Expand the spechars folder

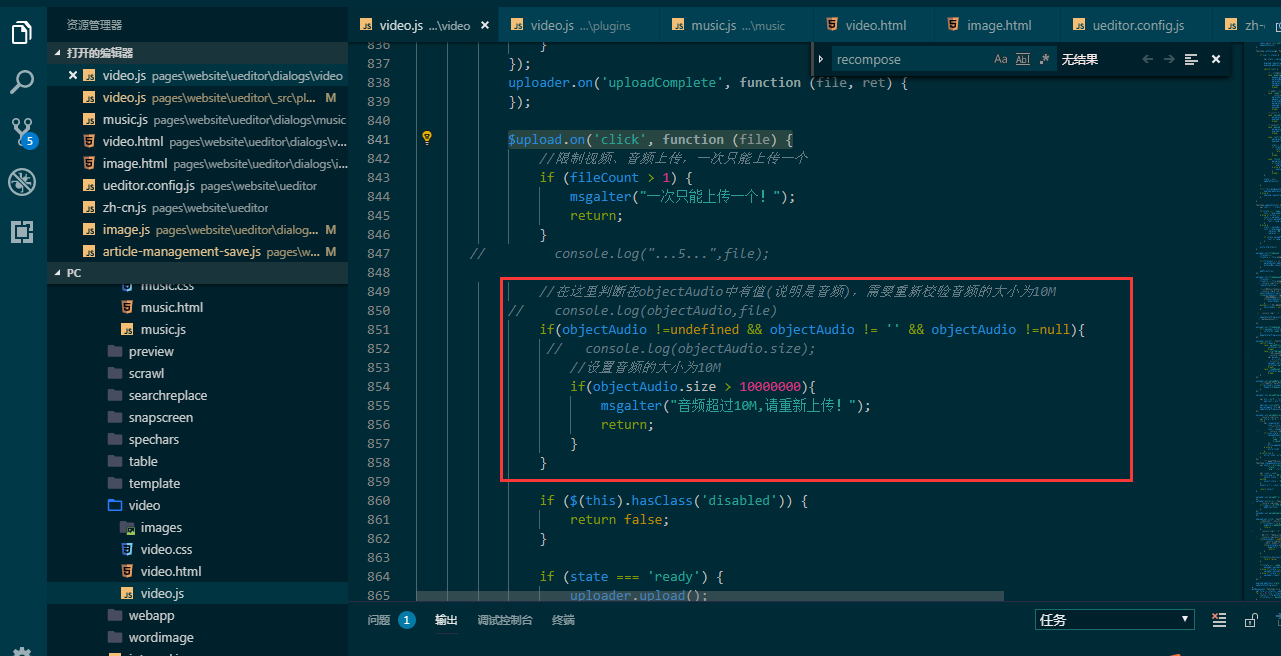pyautogui.click(x=153, y=439)
